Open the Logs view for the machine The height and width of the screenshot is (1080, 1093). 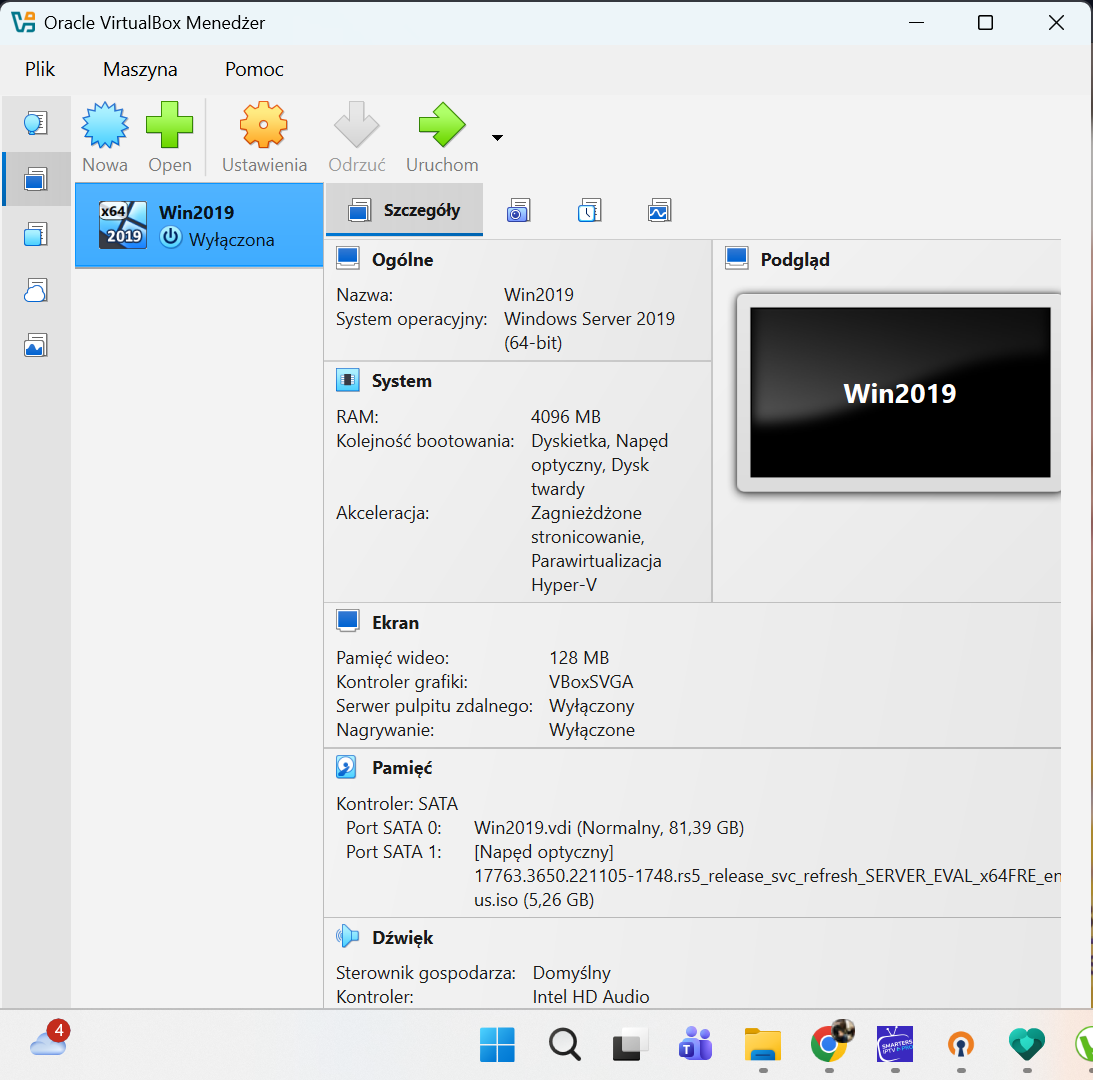[589, 210]
